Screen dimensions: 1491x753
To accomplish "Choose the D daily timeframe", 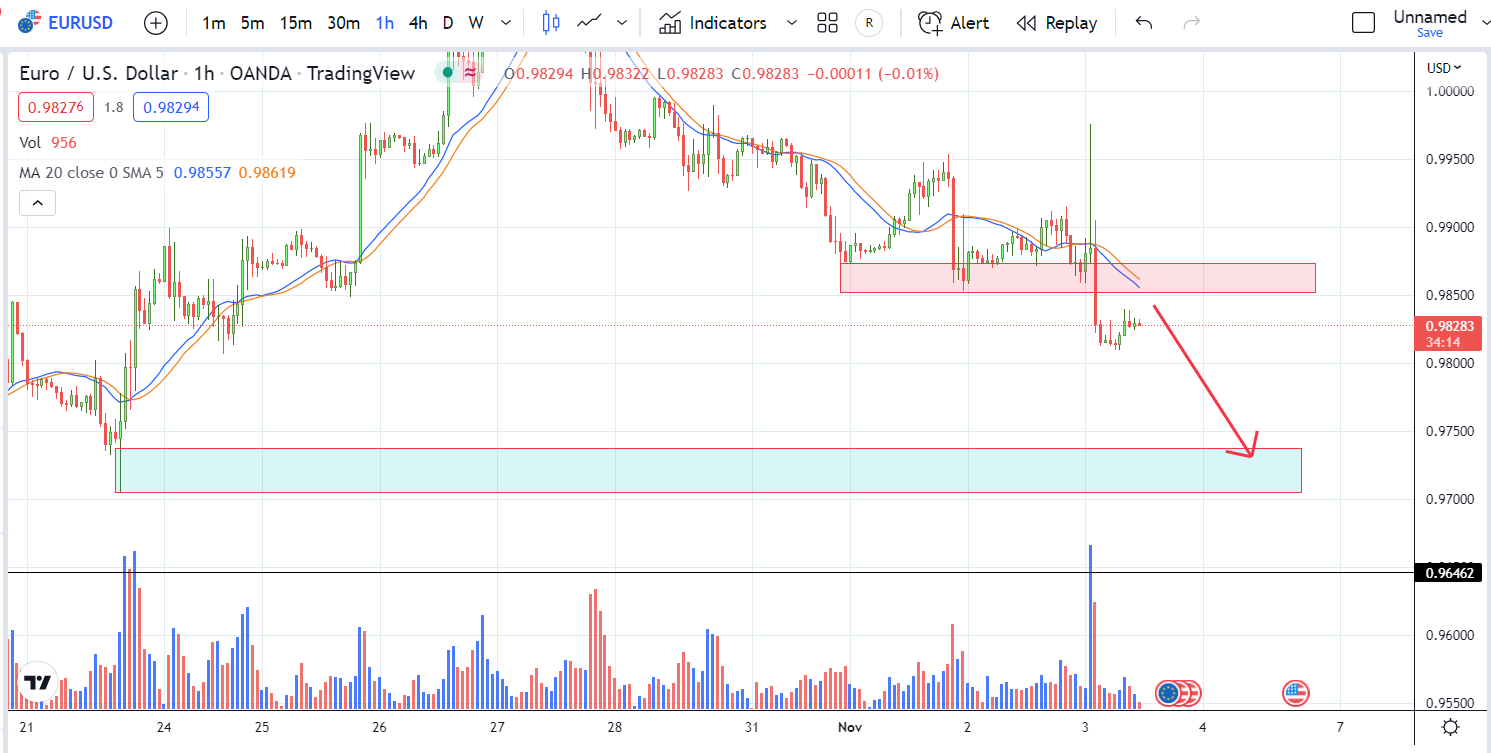I will (448, 22).
